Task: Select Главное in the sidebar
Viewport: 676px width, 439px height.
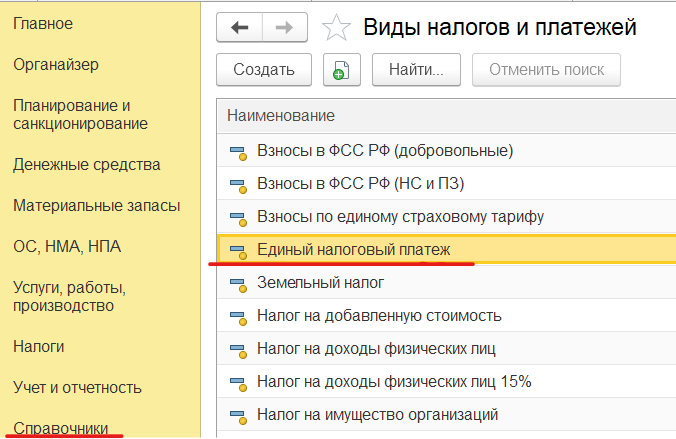Action: pos(43,23)
